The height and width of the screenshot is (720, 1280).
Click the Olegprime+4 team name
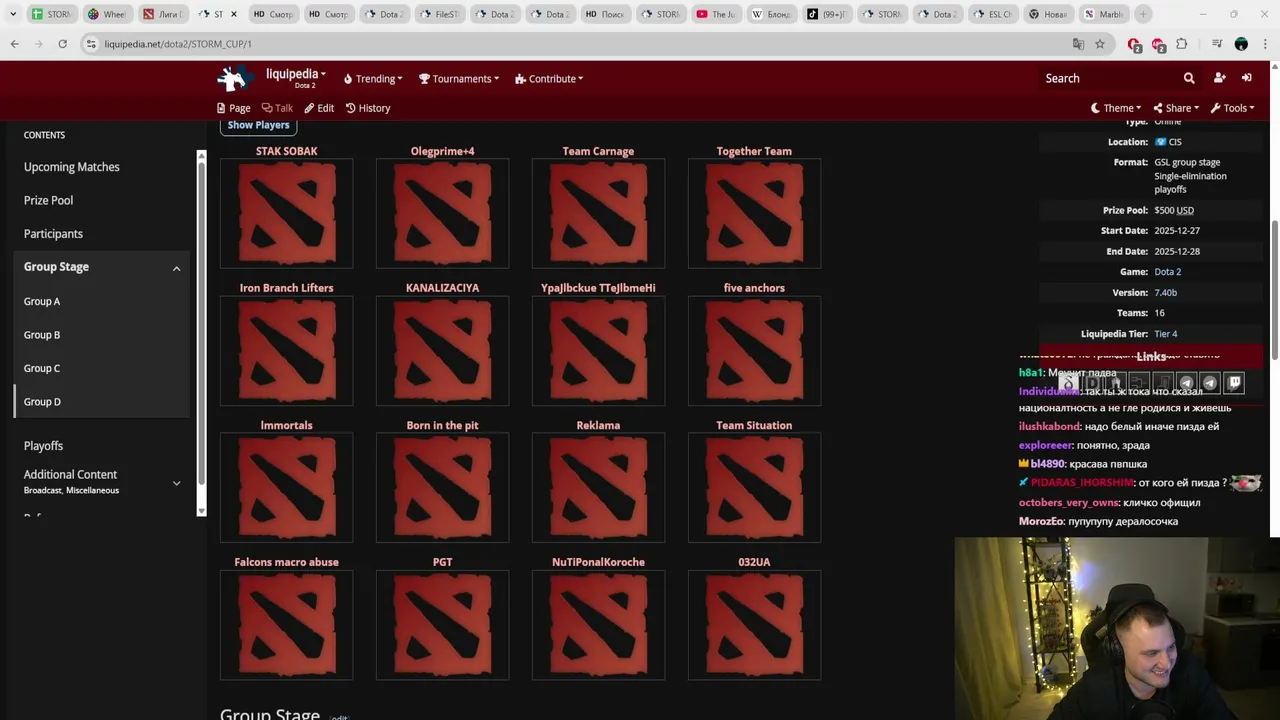tap(442, 151)
